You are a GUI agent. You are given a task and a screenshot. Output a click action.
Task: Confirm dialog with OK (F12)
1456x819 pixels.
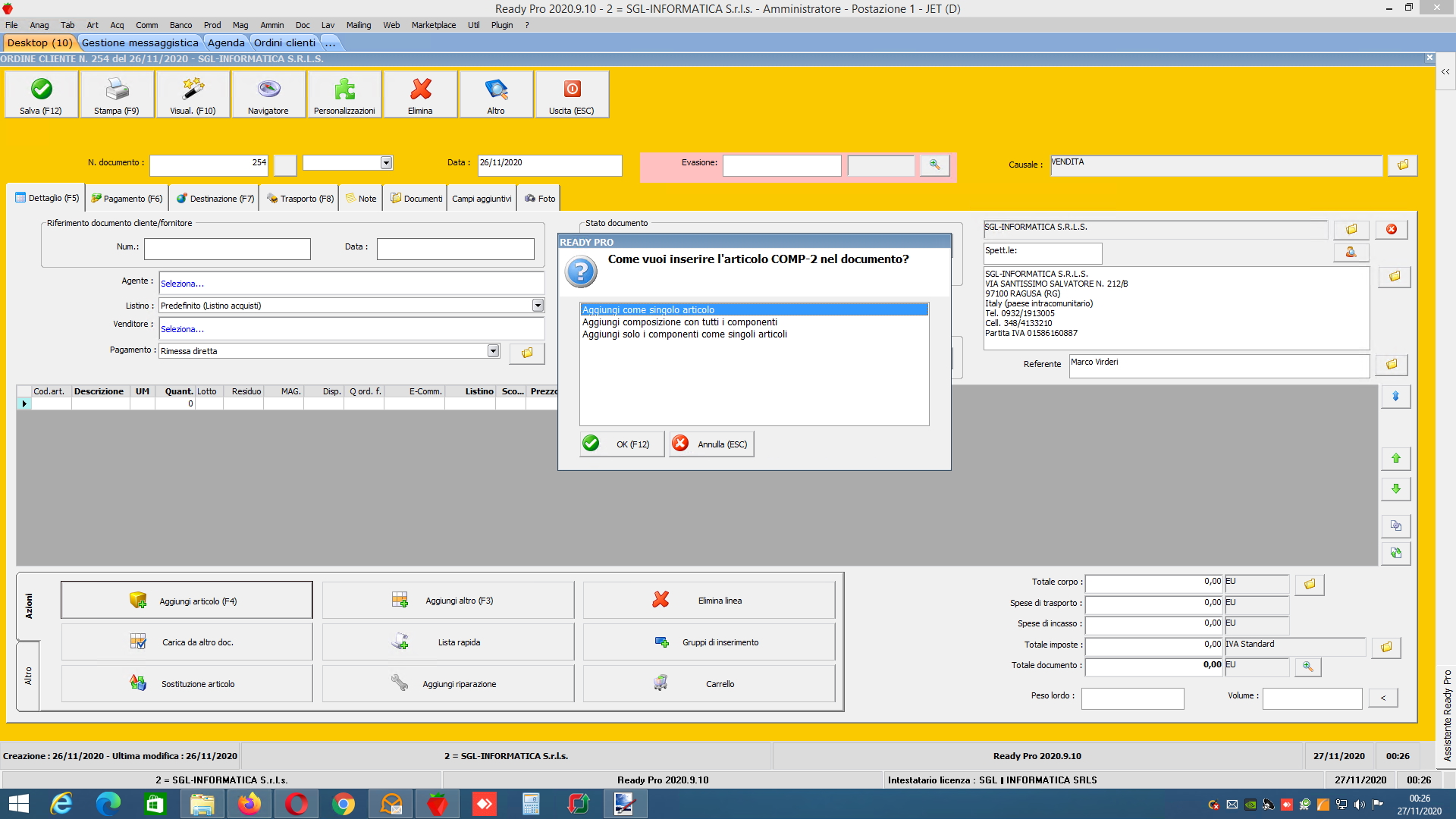pyautogui.click(x=622, y=444)
